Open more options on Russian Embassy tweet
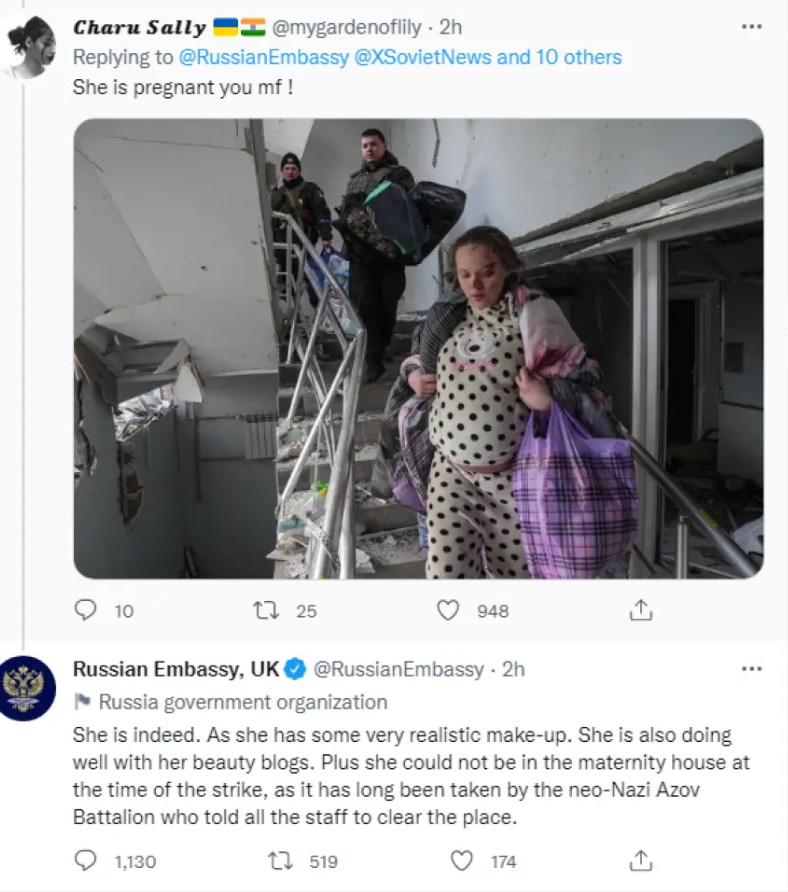This screenshot has width=788, height=892. (752, 668)
